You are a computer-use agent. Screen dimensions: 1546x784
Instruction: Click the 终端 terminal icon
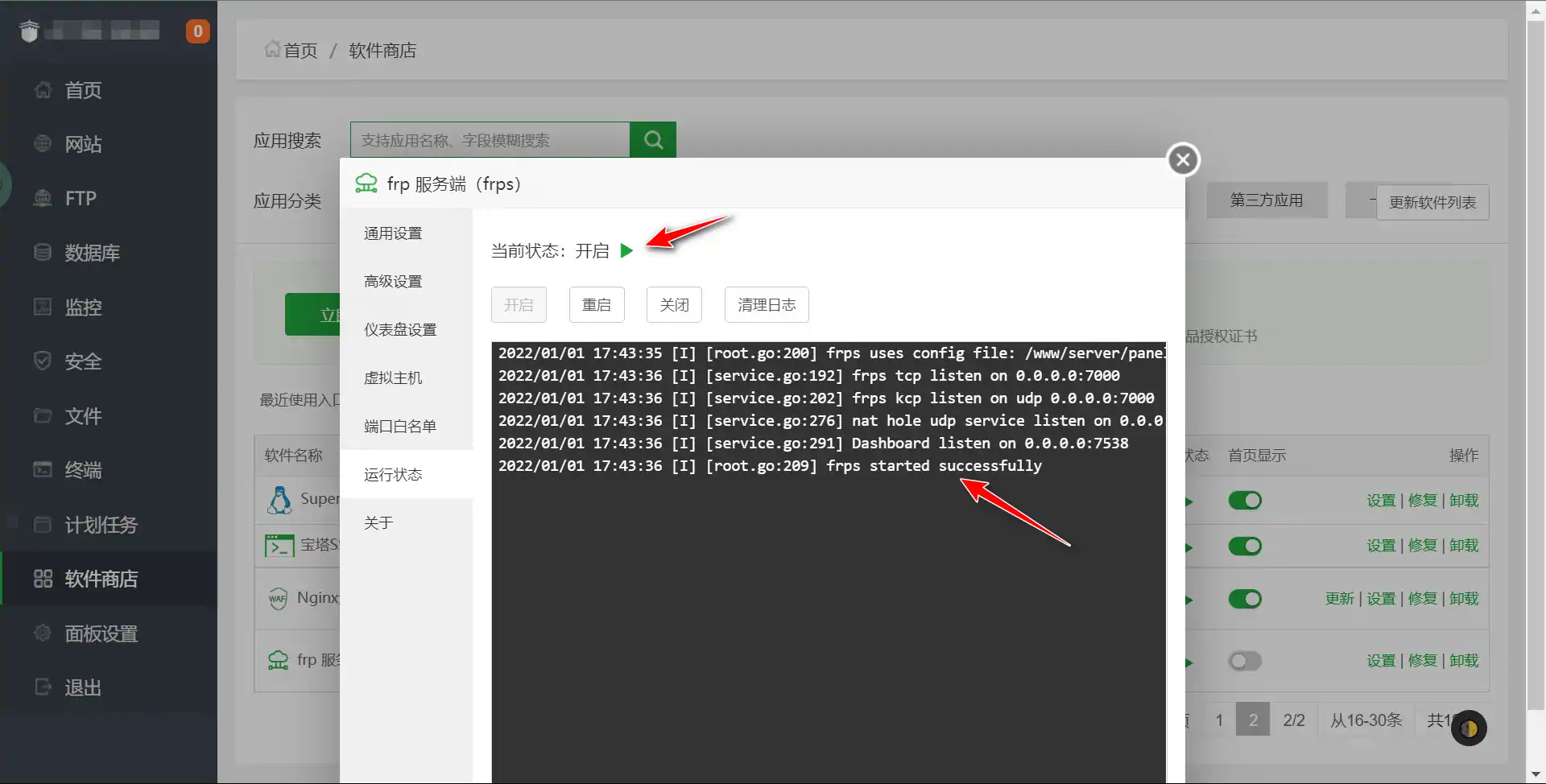point(43,469)
